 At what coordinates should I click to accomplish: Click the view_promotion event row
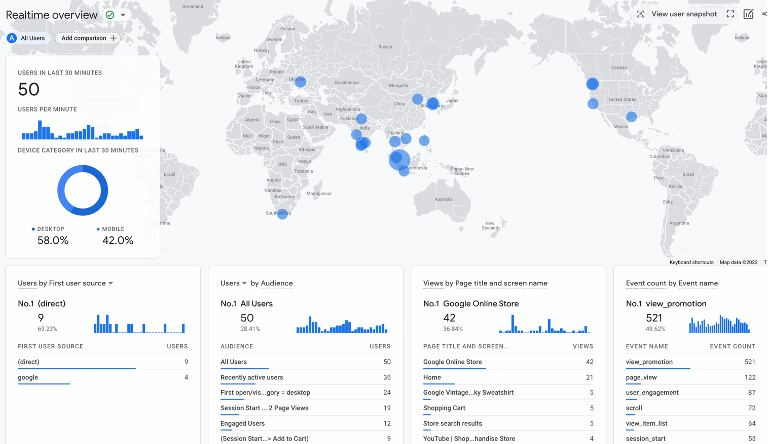pos(649,362)
